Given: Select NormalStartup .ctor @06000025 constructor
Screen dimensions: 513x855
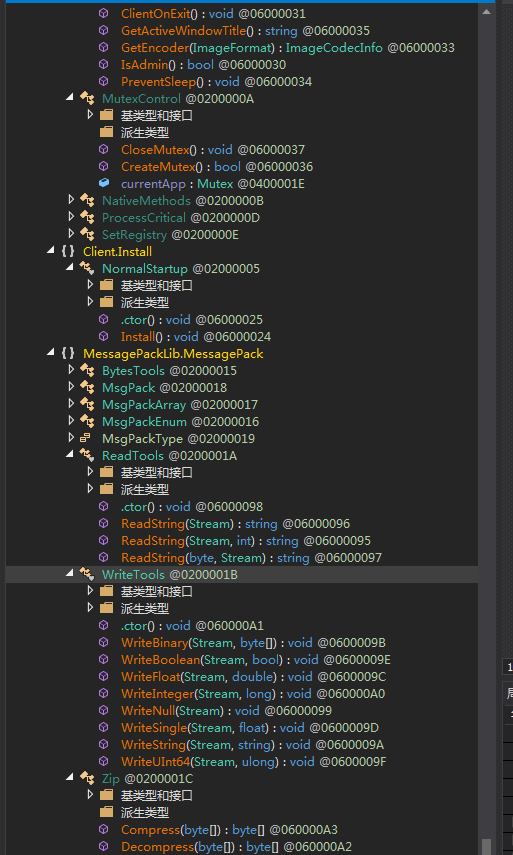Looking at the screenshot, I should [192, 319].
